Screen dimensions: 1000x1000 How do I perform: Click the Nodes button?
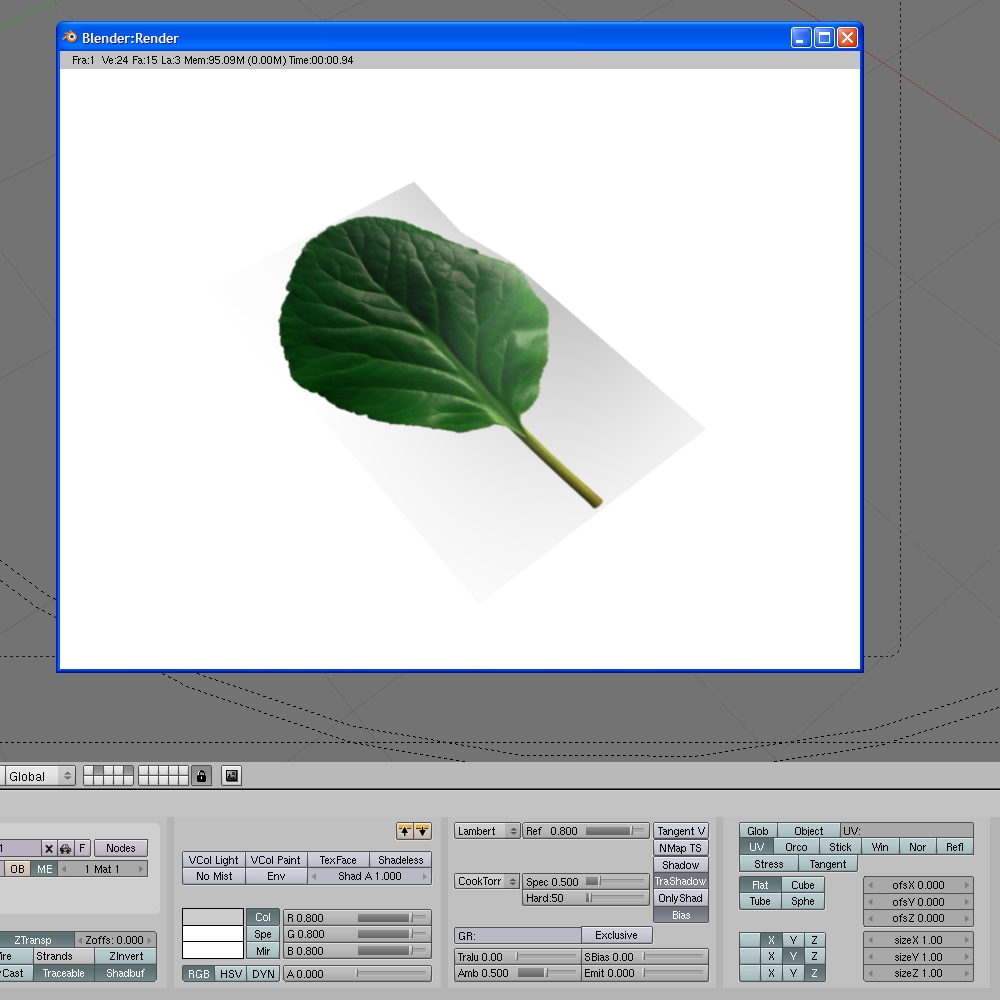pos(120,848)
